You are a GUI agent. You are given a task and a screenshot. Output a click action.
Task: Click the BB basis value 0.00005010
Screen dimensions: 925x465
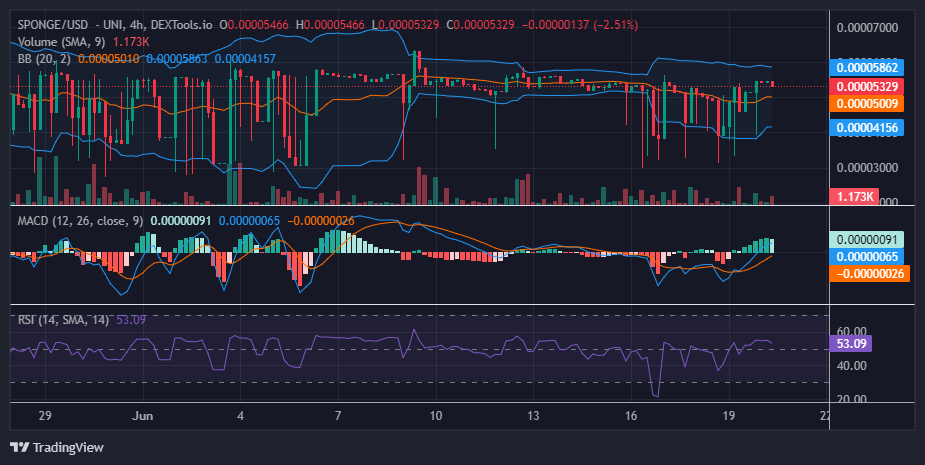coord(109,59)
